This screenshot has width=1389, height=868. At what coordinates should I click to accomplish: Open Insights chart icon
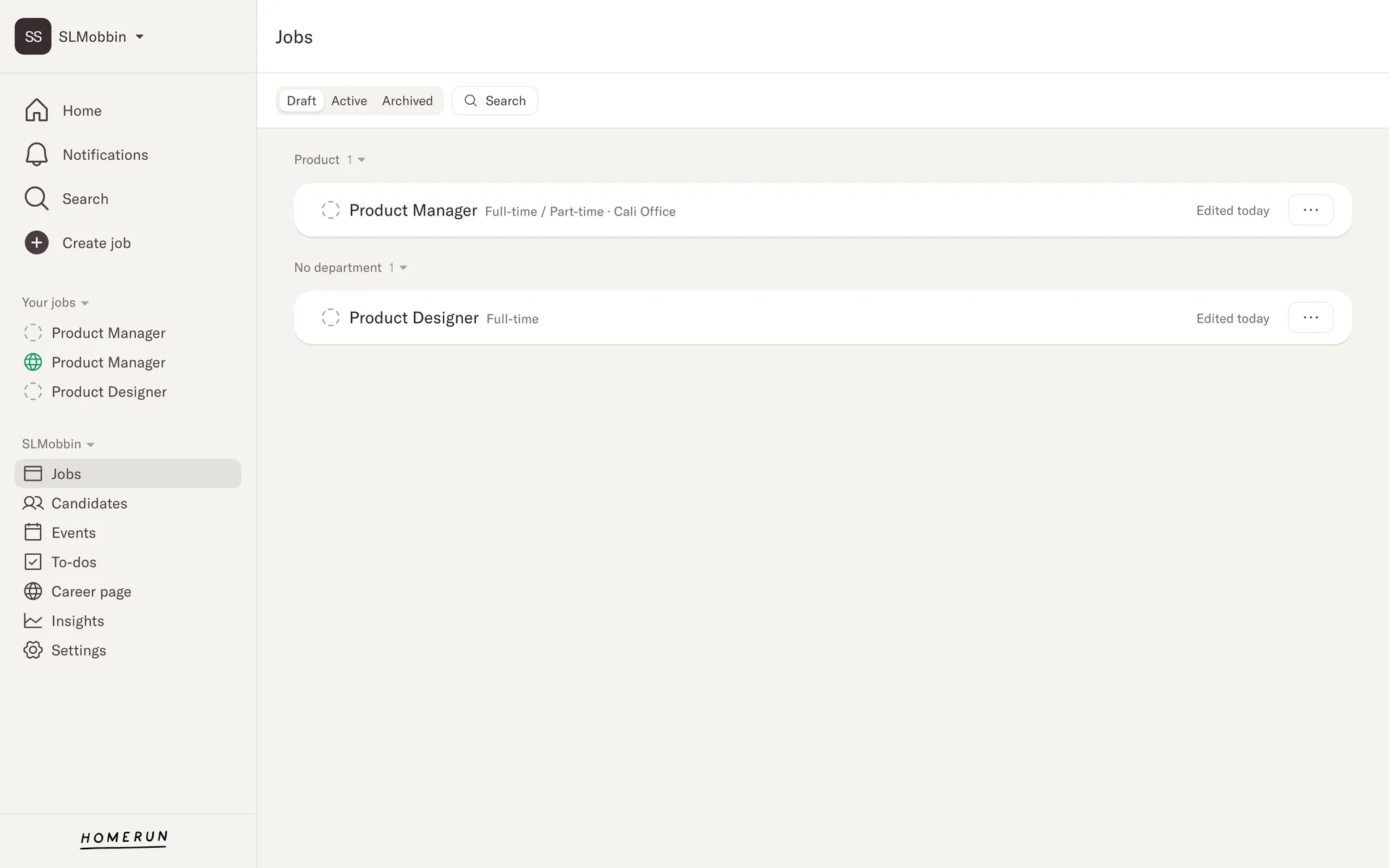coord(33,621)
